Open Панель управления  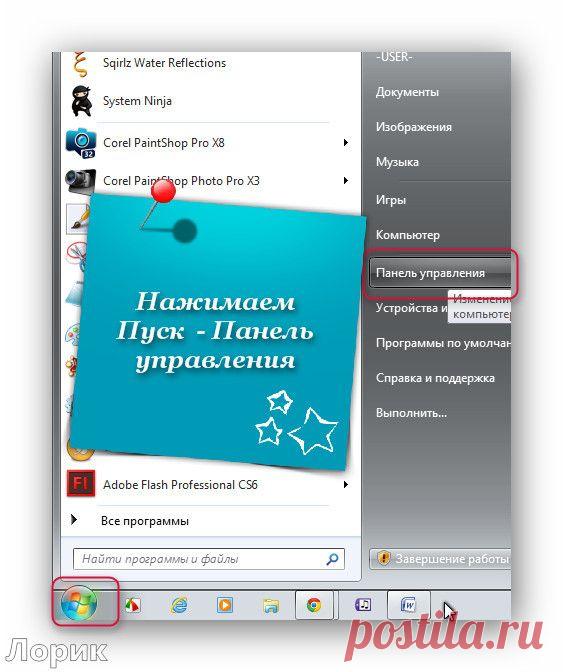pyautogui.click(x=440, y=273)
